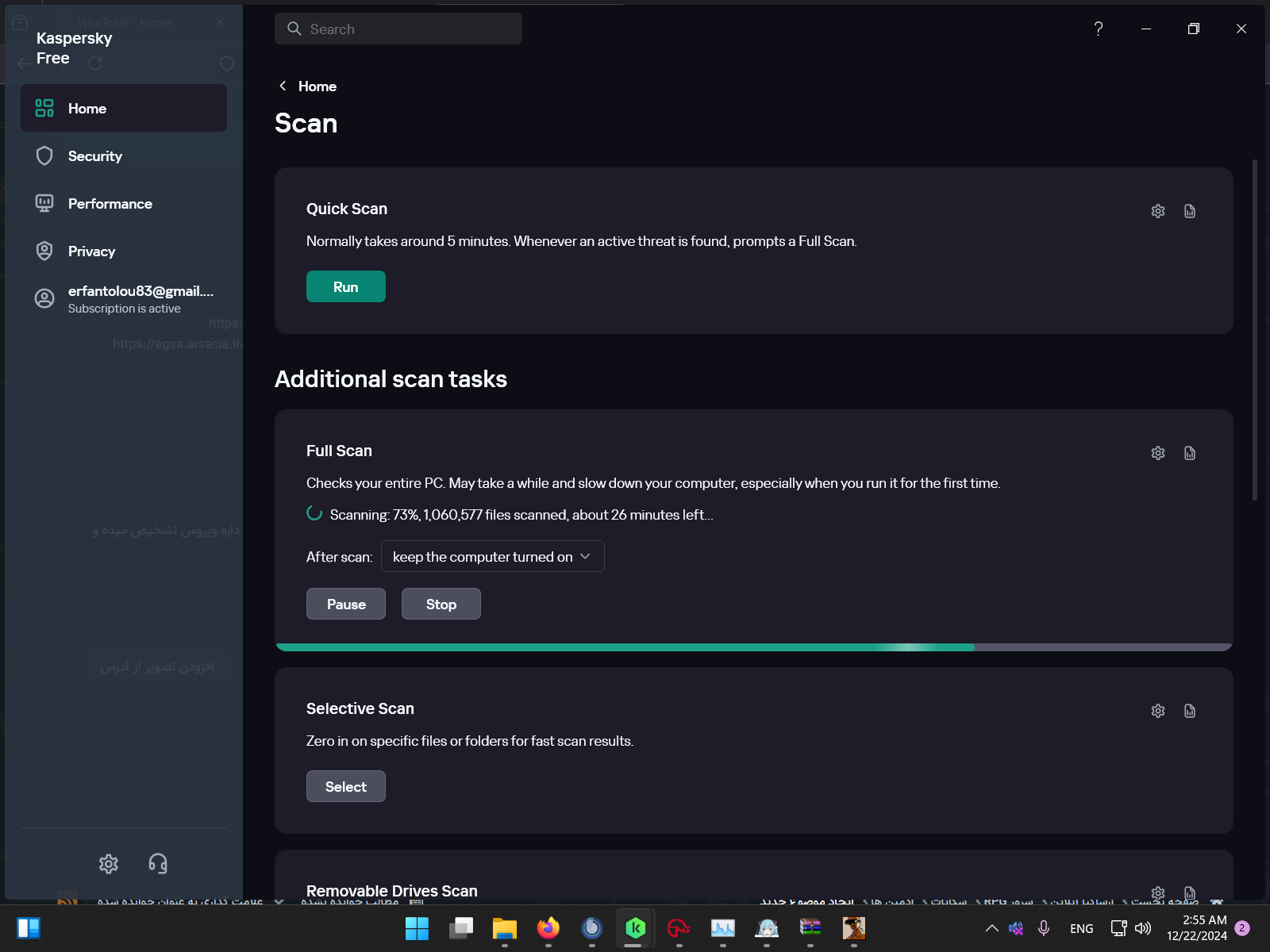Open File Explorer from taskbar
This screenshot has width=1270, height=952.
point(505,928)
